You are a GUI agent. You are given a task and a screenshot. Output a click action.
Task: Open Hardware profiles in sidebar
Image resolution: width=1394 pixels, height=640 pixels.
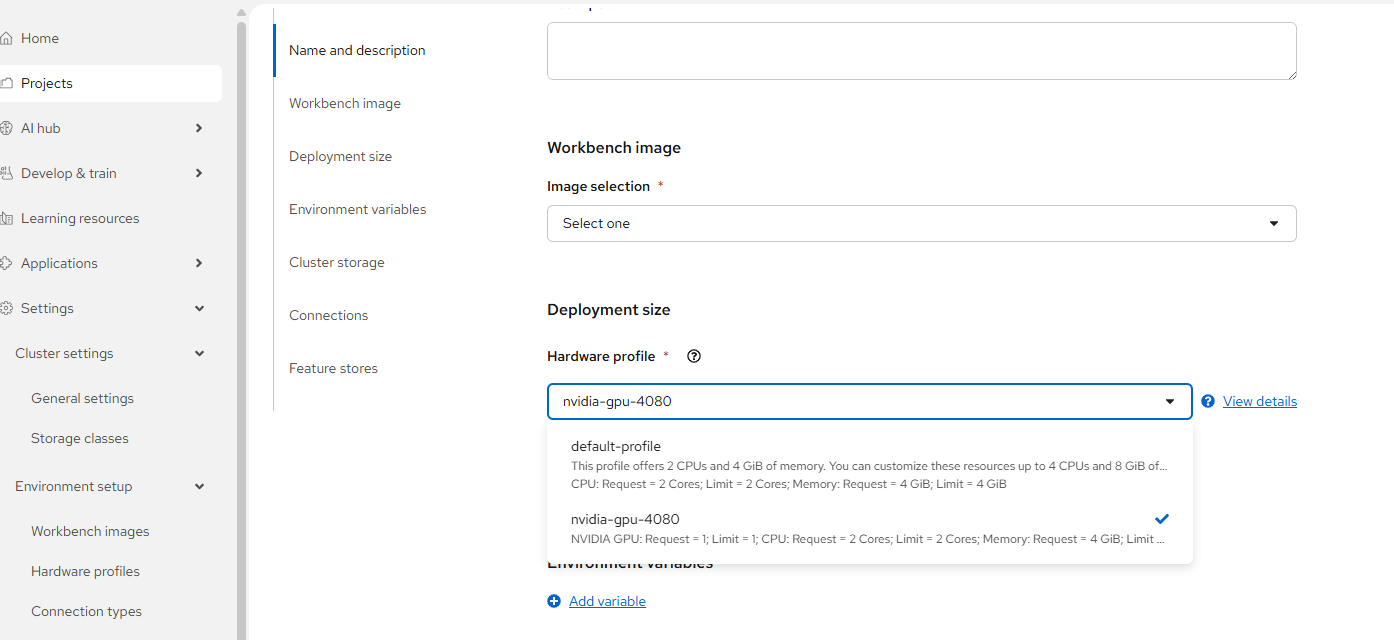click(85, 571)
